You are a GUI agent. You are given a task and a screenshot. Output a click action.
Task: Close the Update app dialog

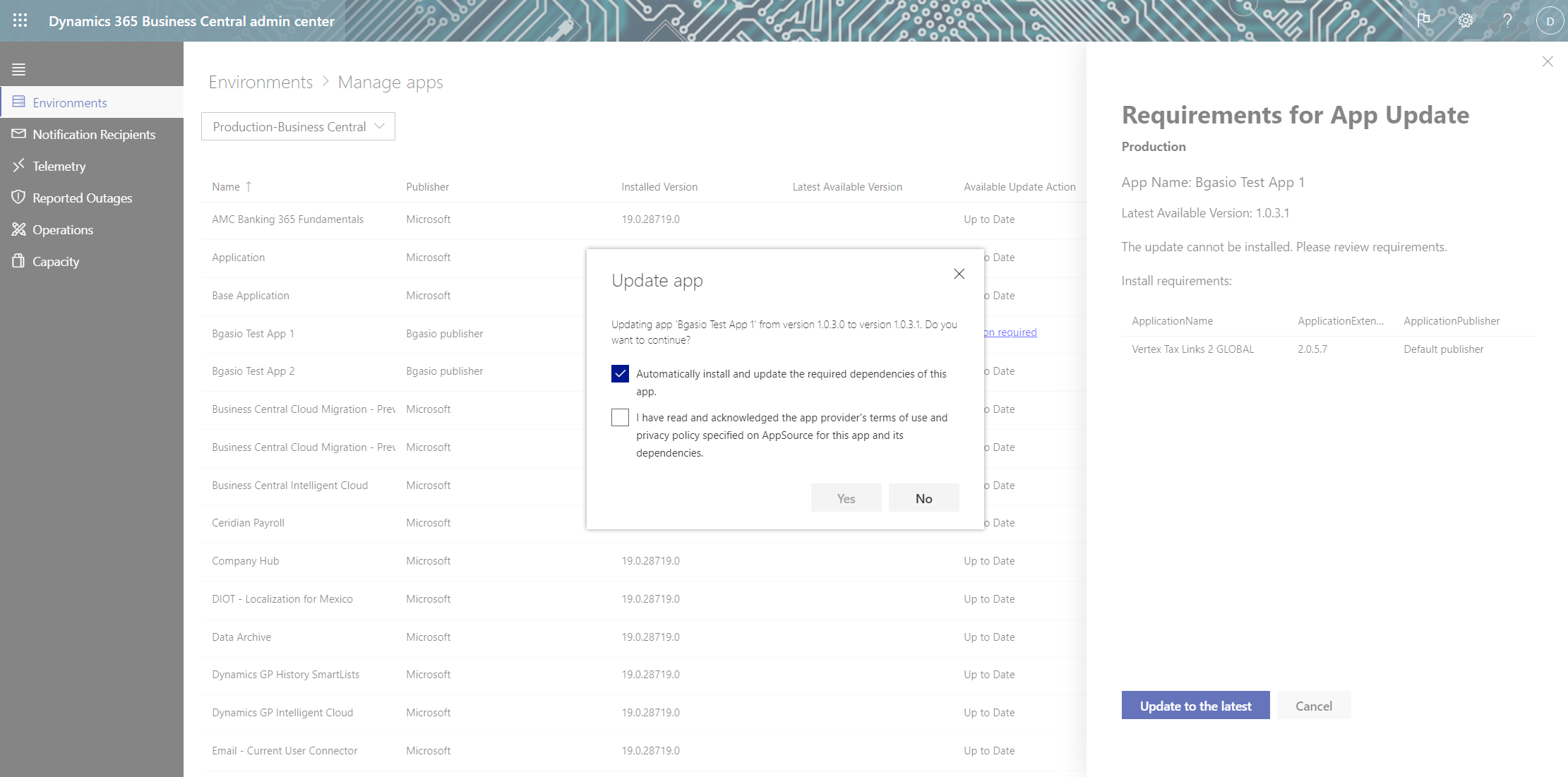coord(959,274)
